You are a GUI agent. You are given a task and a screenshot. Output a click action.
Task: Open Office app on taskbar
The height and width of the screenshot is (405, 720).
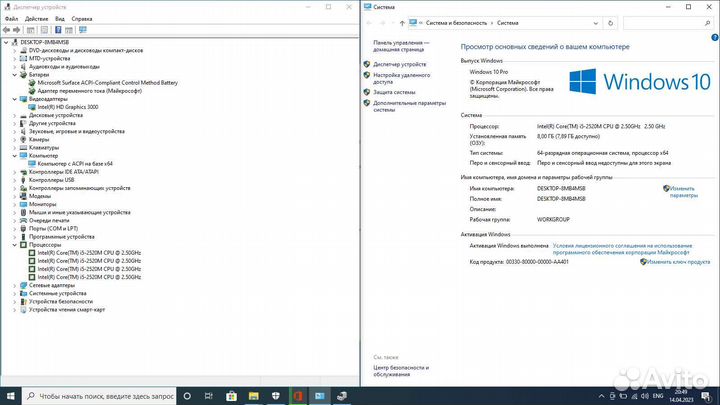[298, 396]
